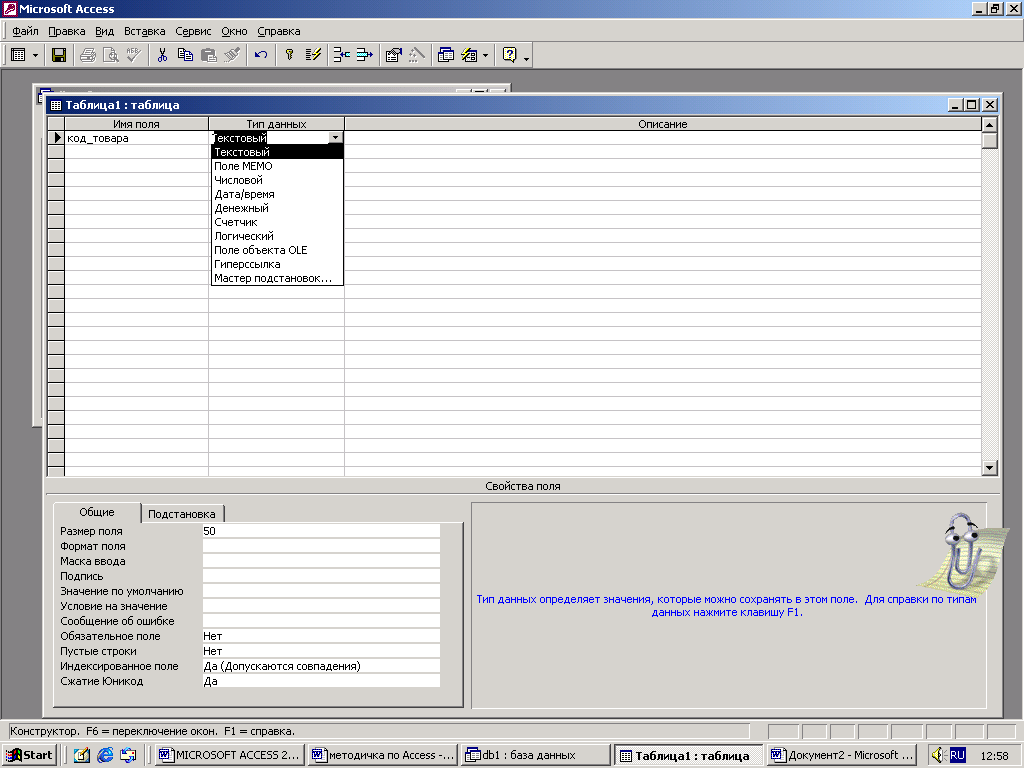Viewport: 1024px width, 768px height.
Task: Click the Маска ввода input box
Action: point(321,561)
